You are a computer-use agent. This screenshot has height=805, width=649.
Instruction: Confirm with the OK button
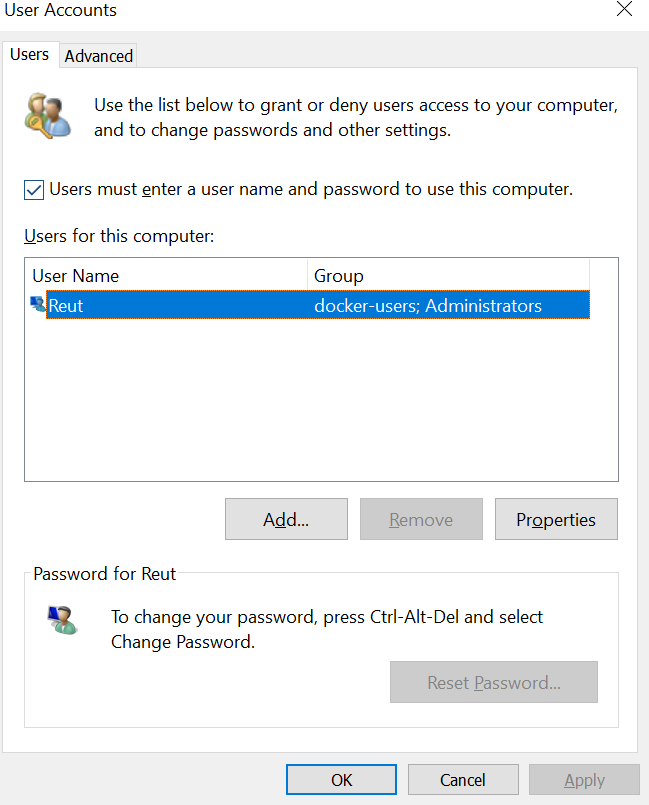(x=341, y=780)
